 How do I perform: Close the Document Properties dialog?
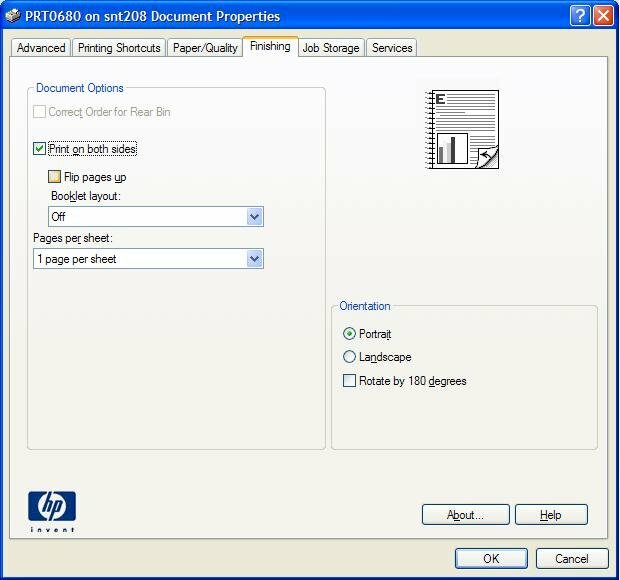(603, 16)
